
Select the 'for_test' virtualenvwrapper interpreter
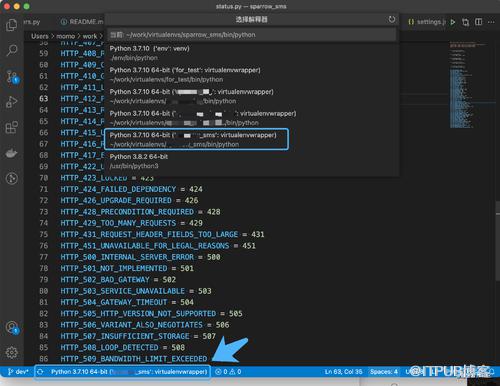pos(252,75)
